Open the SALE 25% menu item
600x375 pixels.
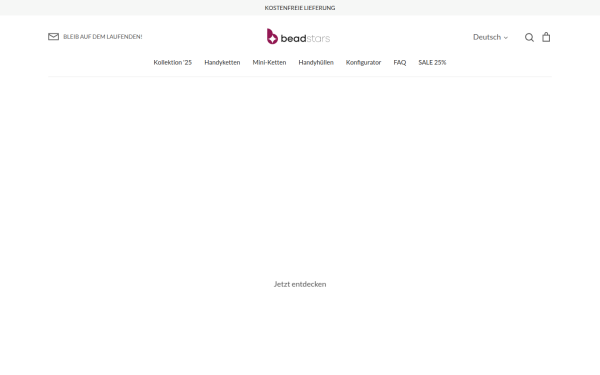432,62
